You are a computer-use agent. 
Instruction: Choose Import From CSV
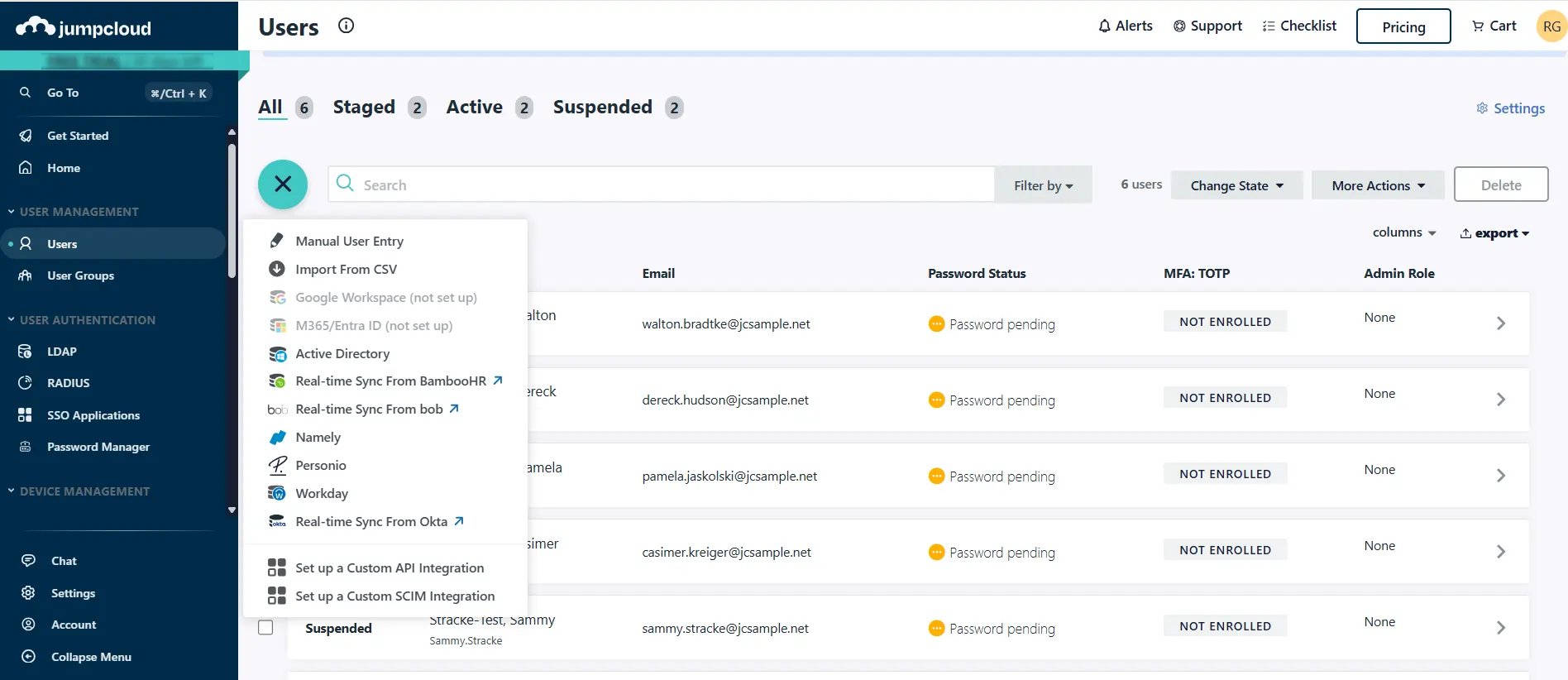(x=346, y=269)
